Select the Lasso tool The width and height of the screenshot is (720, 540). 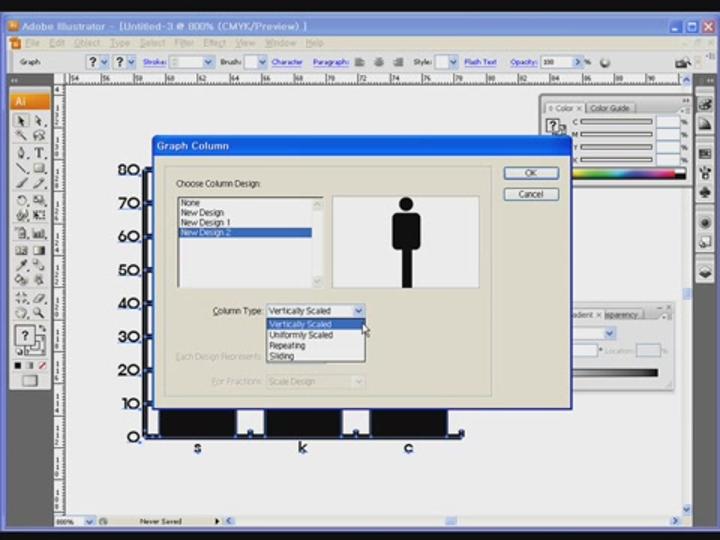click(x=39, y=135)
